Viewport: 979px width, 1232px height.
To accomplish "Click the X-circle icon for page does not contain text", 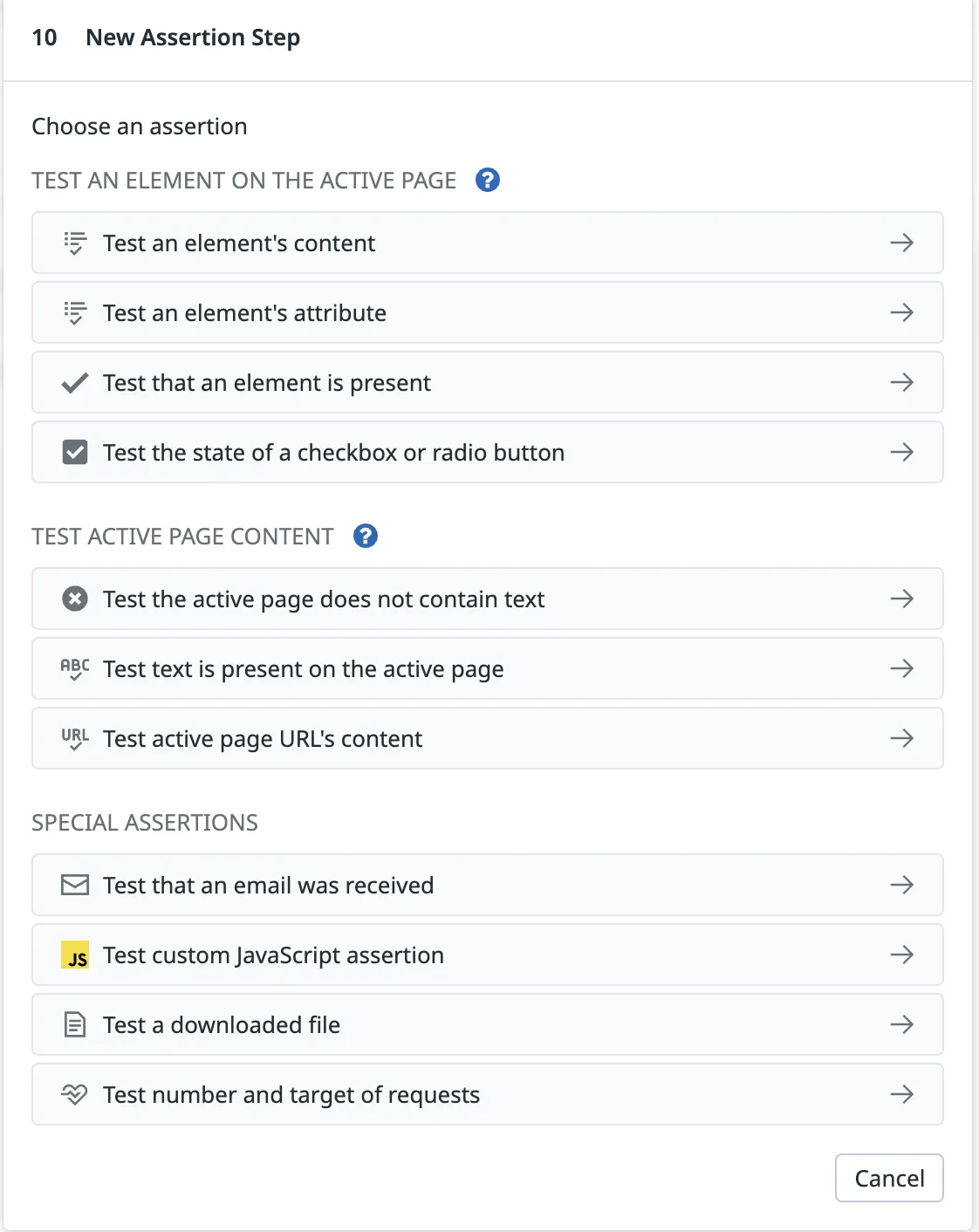I will 75,599.
